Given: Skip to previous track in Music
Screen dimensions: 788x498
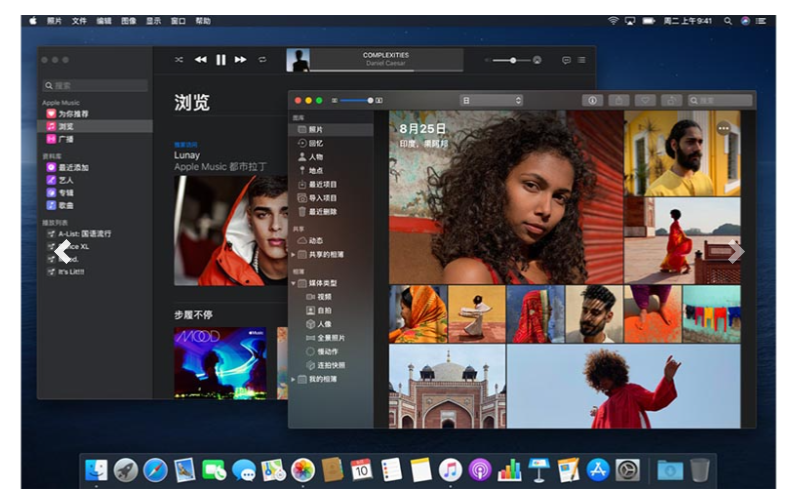Looking at the screenshot, I should 201,60.
